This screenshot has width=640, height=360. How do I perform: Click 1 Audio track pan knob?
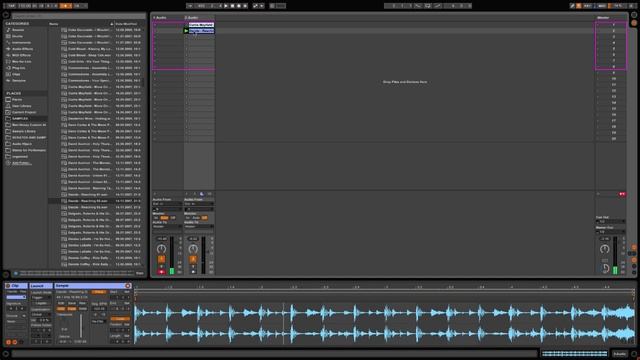click(x=162, y=249)
